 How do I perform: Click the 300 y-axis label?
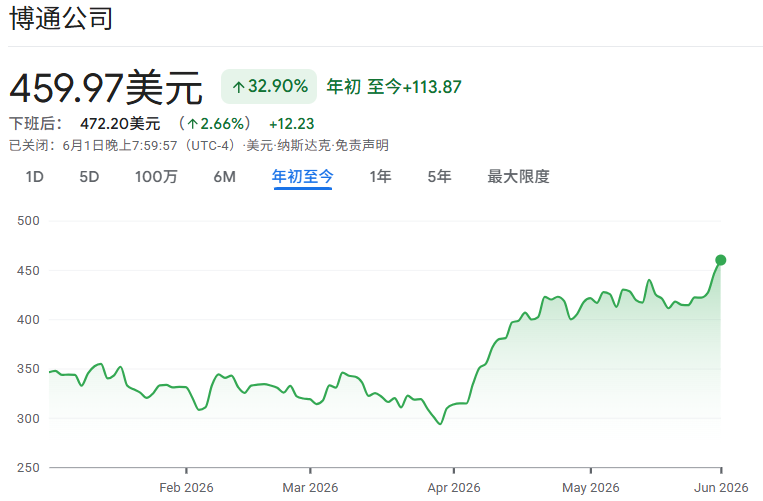(x=28, y=418)
